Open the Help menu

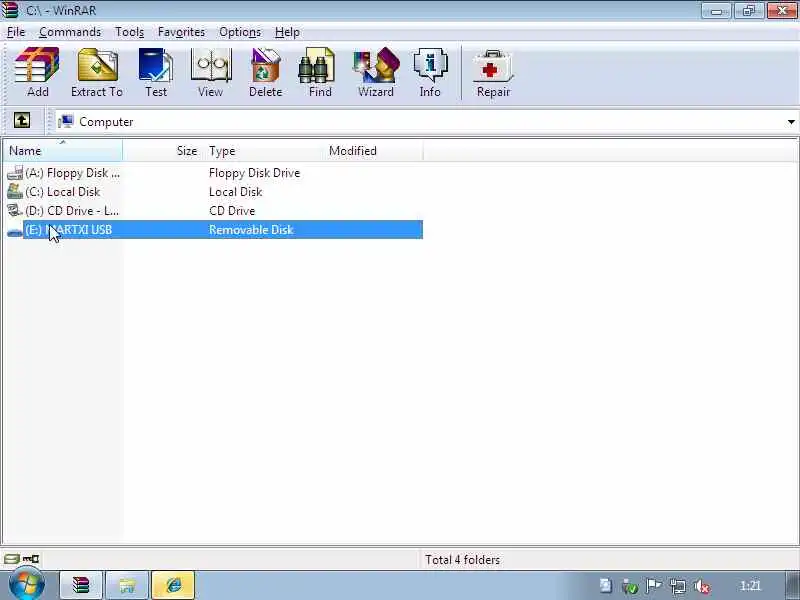(x=287, y=32)
